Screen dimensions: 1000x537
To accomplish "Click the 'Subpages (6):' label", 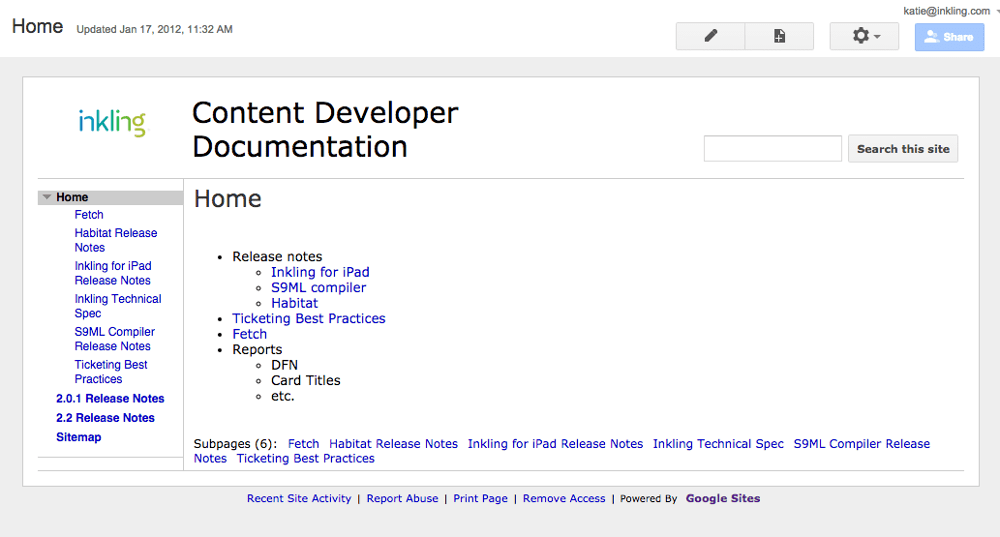I will 235,444.
